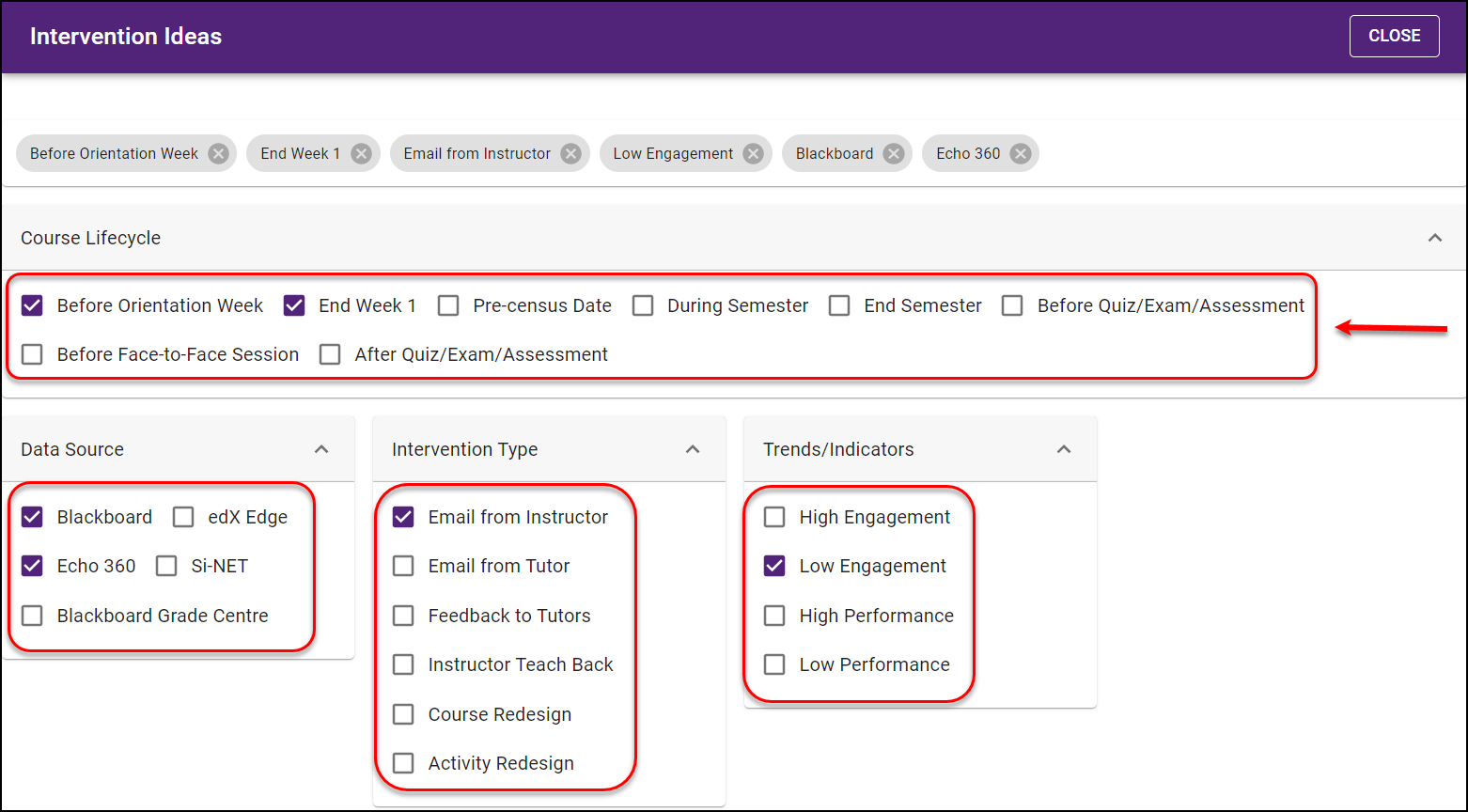Uncheck the Echo 360 data source
This screenshot has height=812, width=1468.
(x=32, y=566)
